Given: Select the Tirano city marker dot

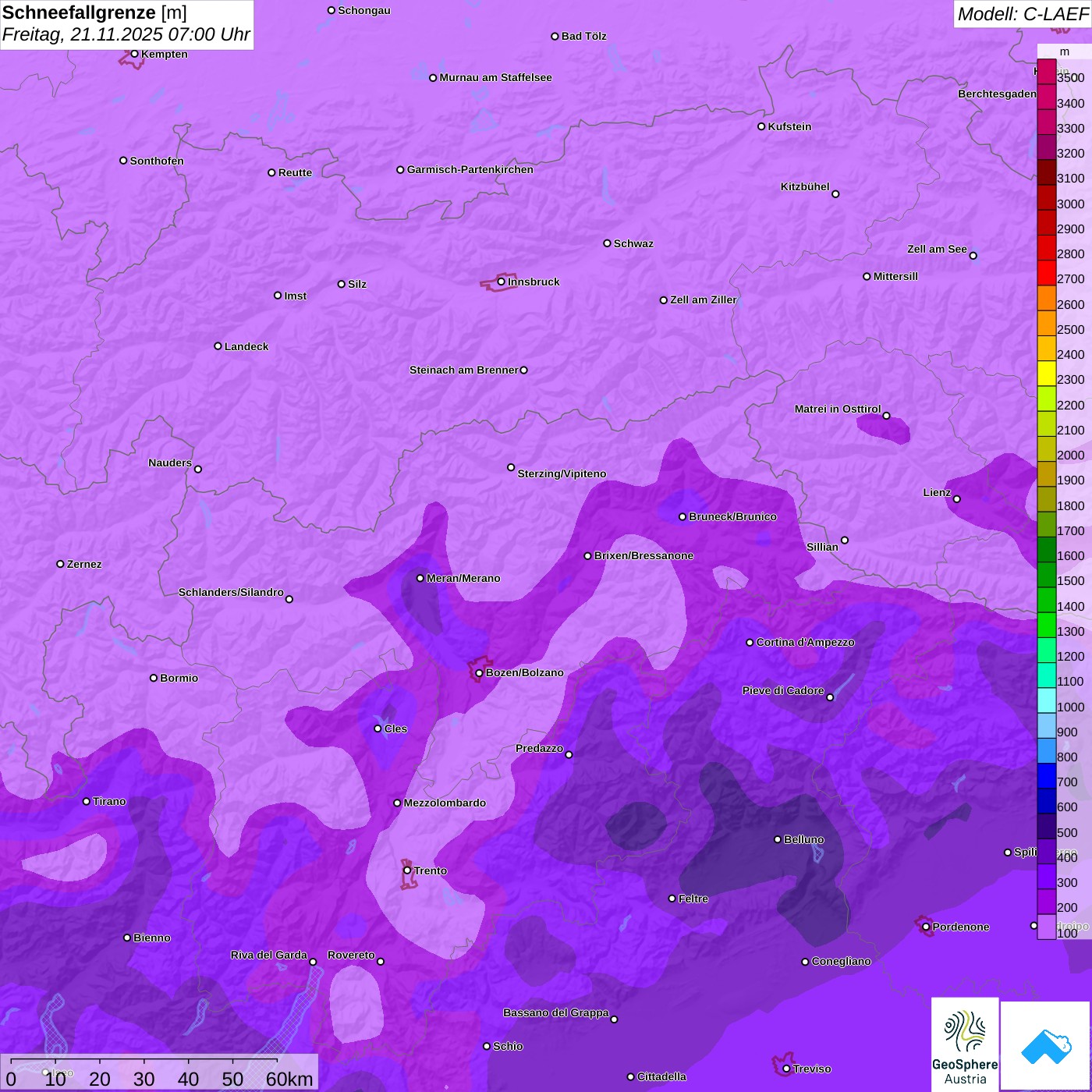Looking at the screenshot, I should click(87, 801).
